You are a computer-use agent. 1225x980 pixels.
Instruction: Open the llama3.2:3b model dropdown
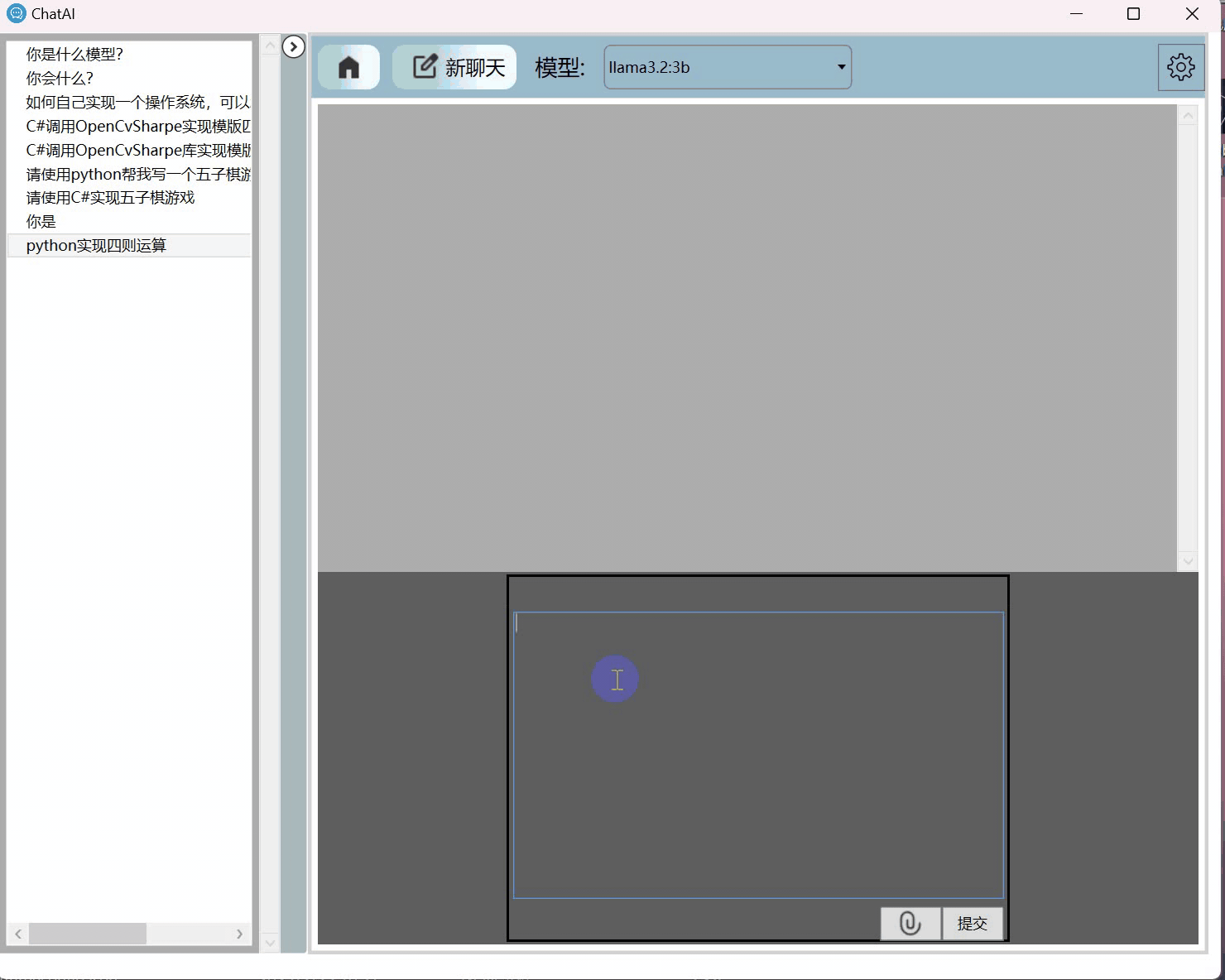(727, 67)
